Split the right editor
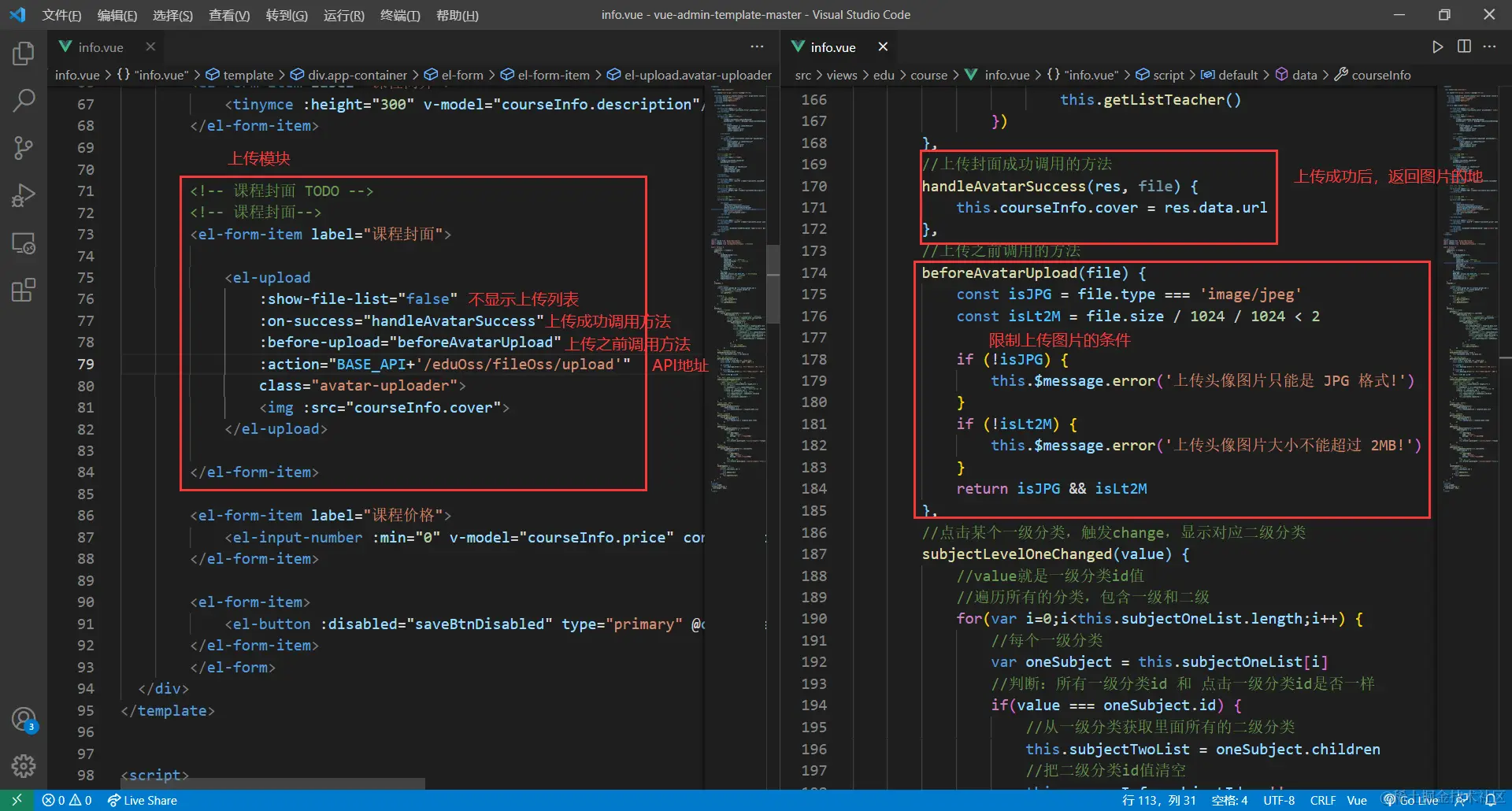Viewport: 1512px width, 811px height. coord(1464,47)
